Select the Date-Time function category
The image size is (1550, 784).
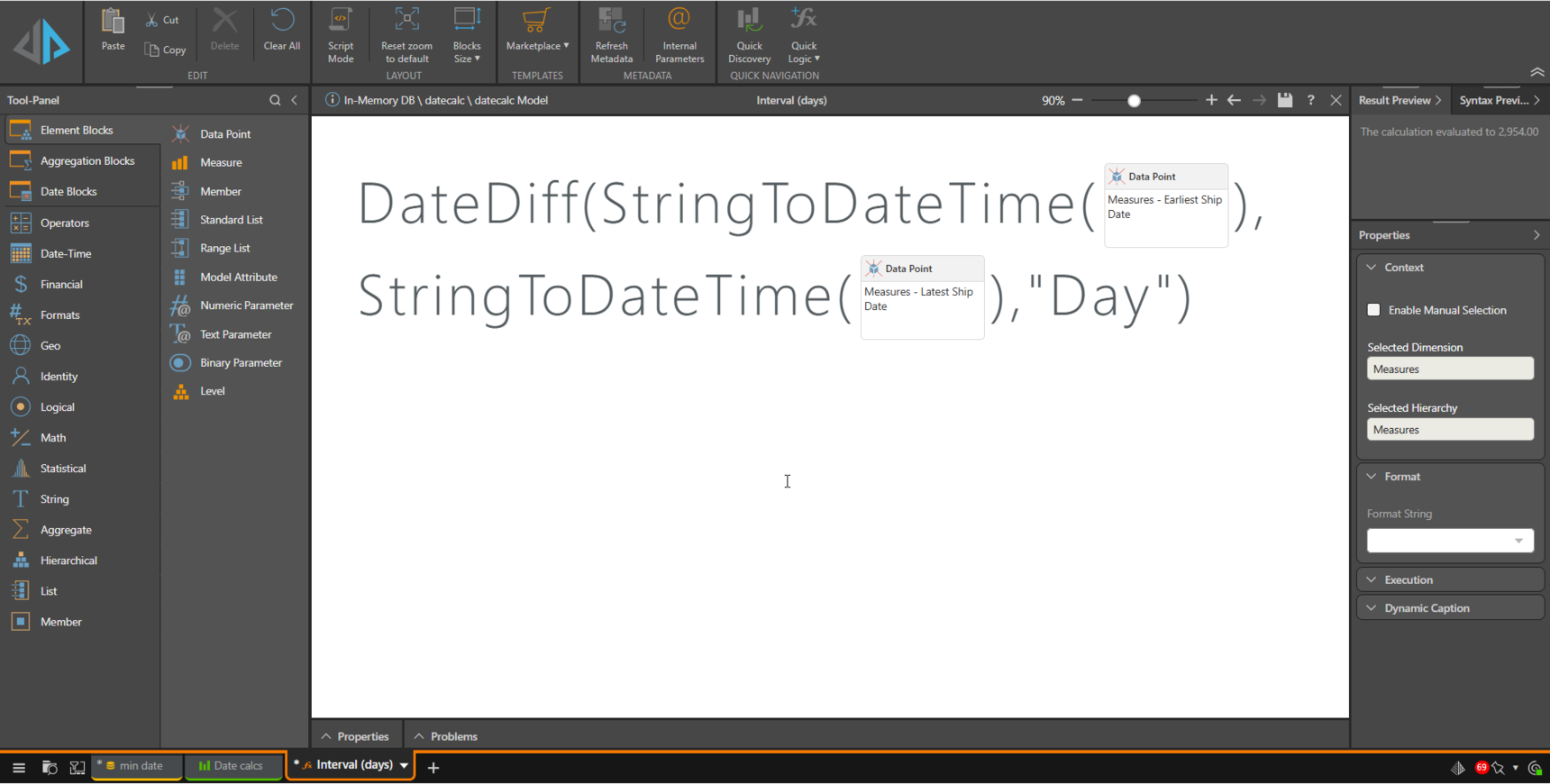[66, 254]
